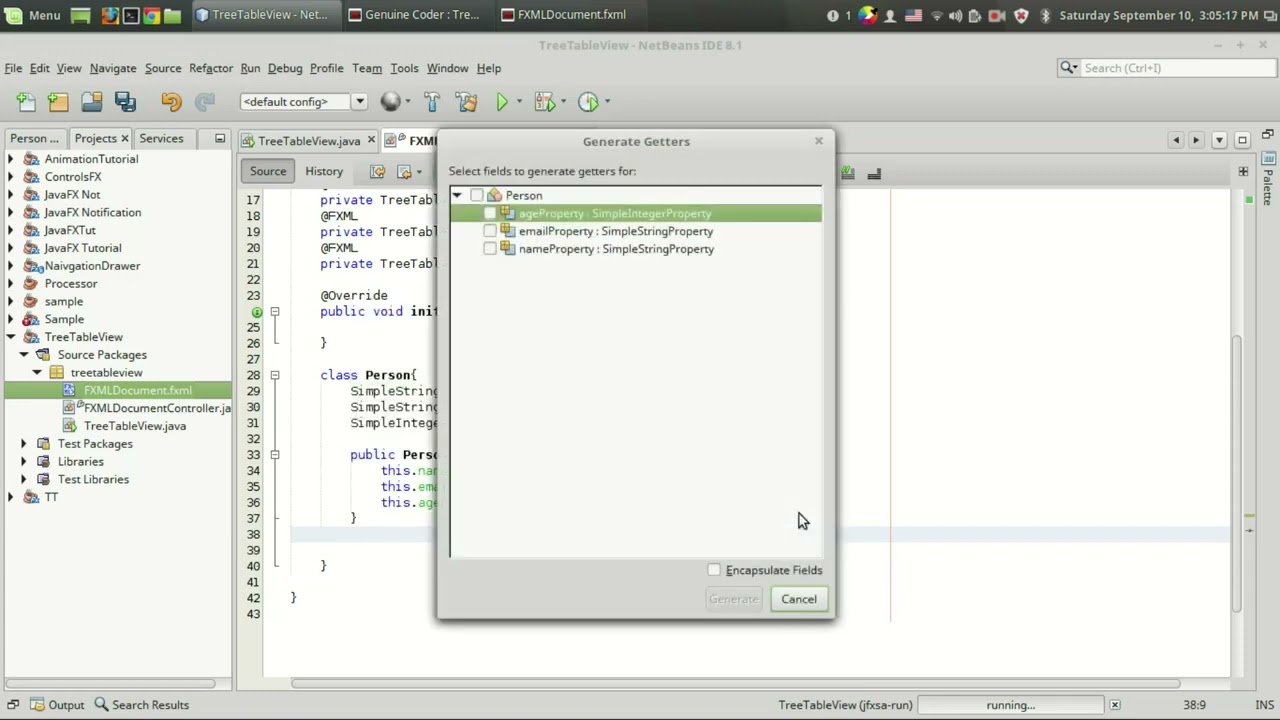The width and height of the screenshot is (1280, 720).
Task: Click the Last Edit icon in editor toolbar
Action: [377, 172]
